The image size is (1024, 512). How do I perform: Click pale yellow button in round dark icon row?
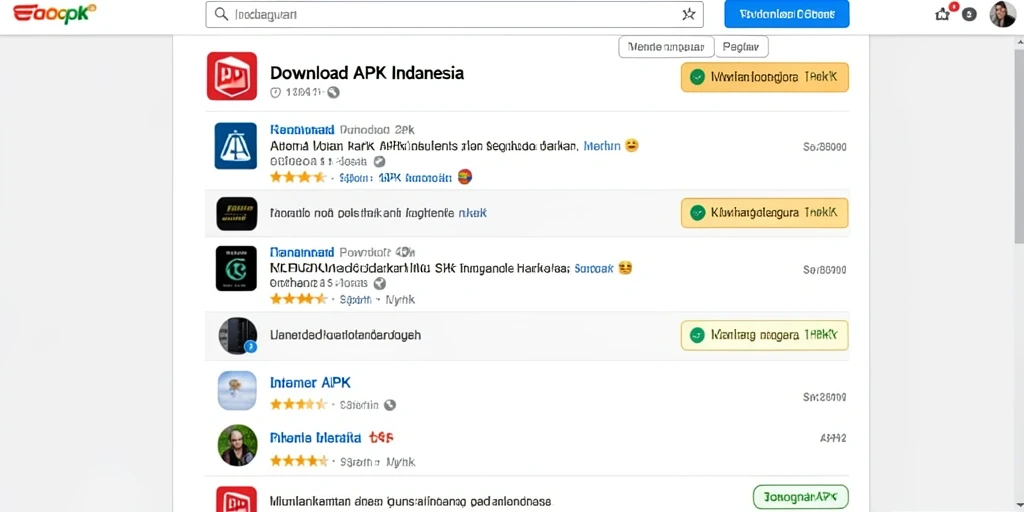click(764, 335)
